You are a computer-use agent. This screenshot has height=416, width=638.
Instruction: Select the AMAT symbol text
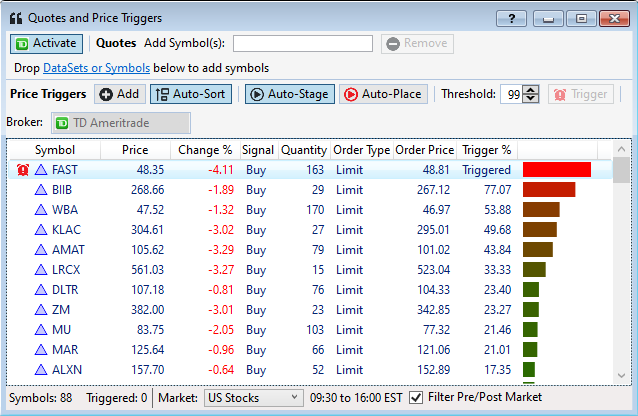click(68, 250)
